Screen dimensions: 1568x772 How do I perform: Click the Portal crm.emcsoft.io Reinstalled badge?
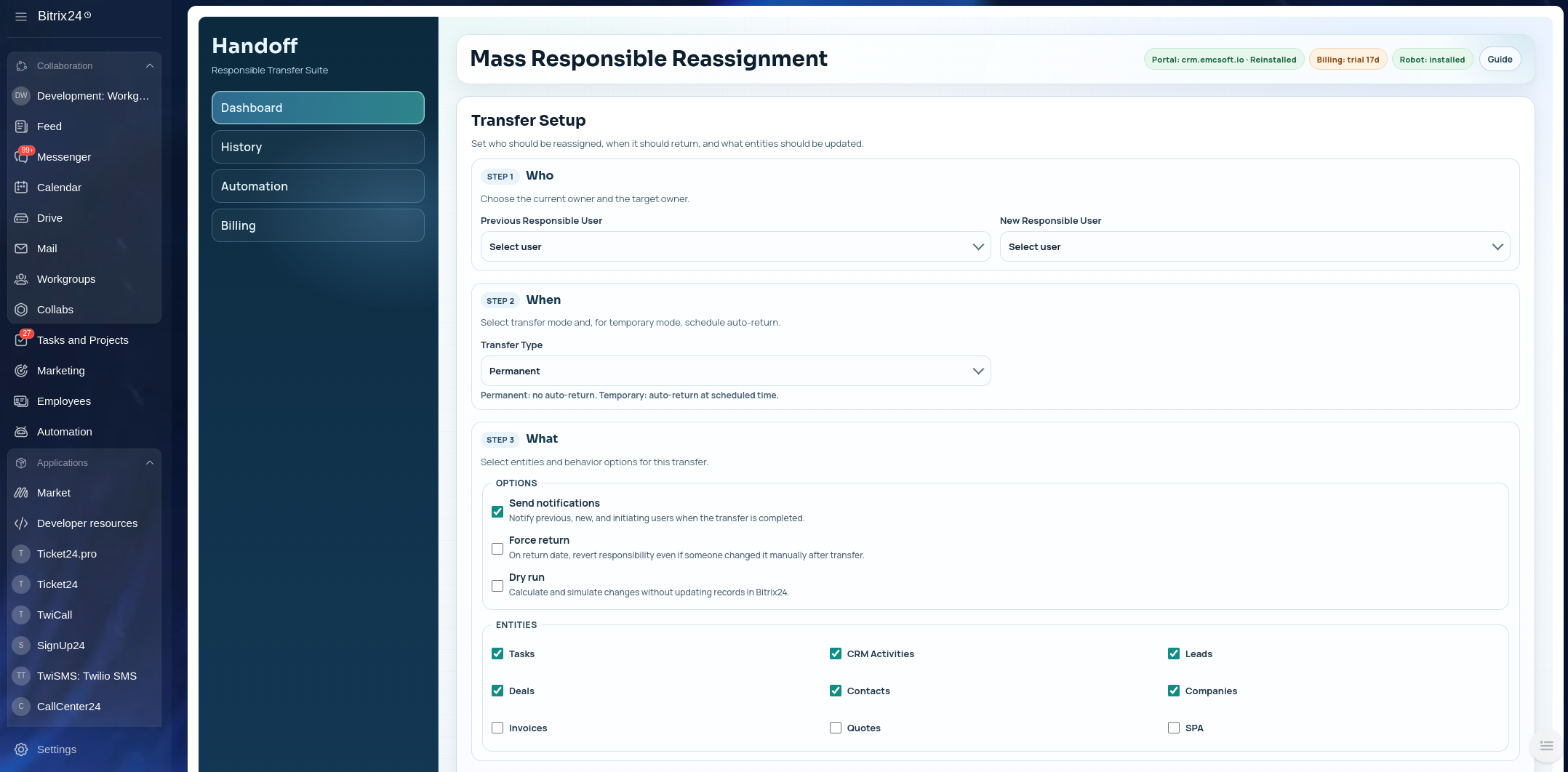coord(1224,60)
